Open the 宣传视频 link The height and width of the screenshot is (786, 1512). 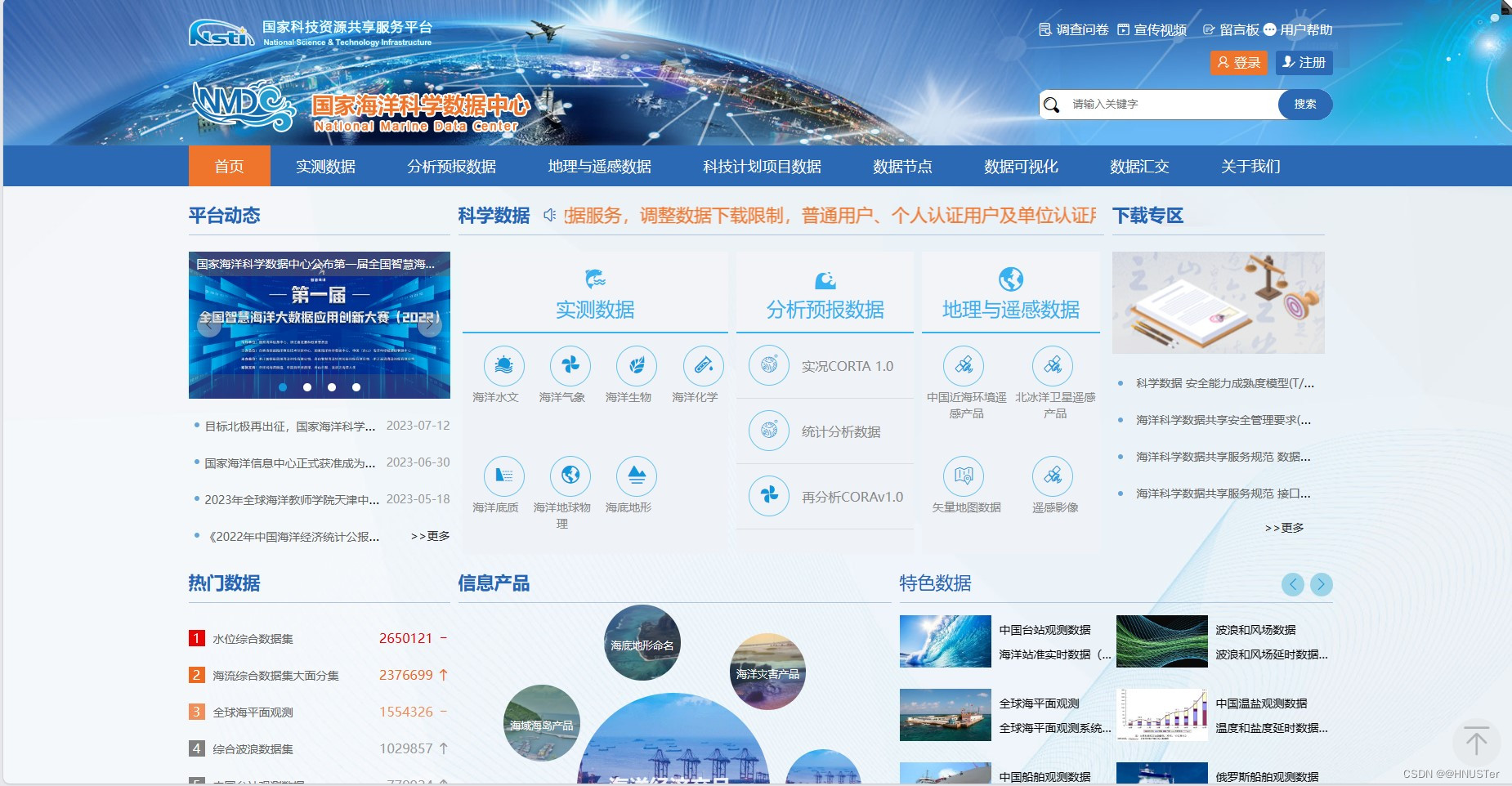[x=1152, y=30]
